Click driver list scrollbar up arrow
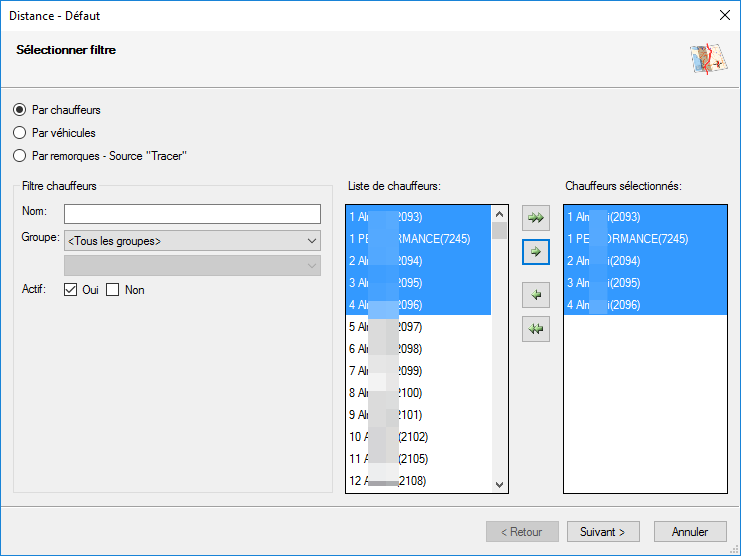The image size is (741, 556). point(499,214)
